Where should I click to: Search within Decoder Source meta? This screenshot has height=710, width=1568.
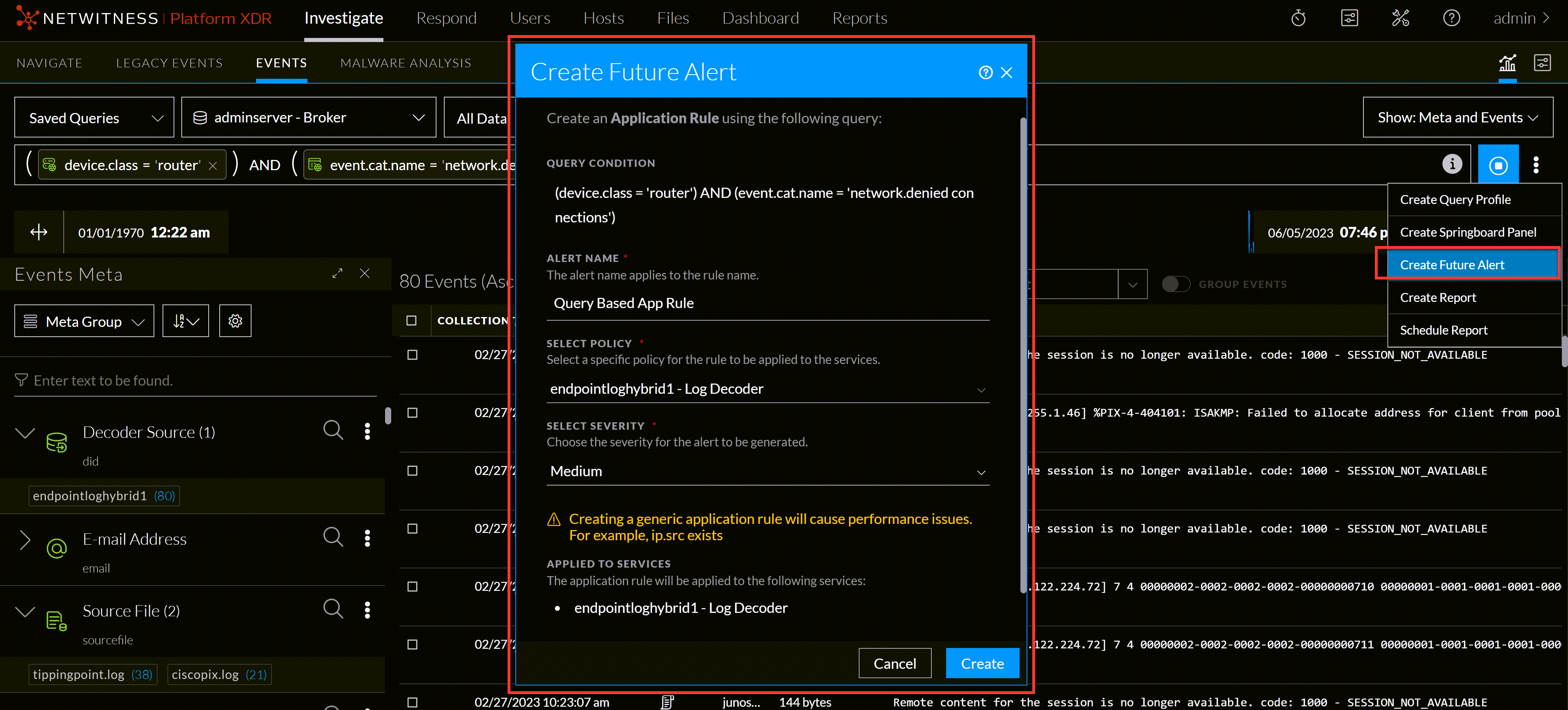(x=333, y=430)
